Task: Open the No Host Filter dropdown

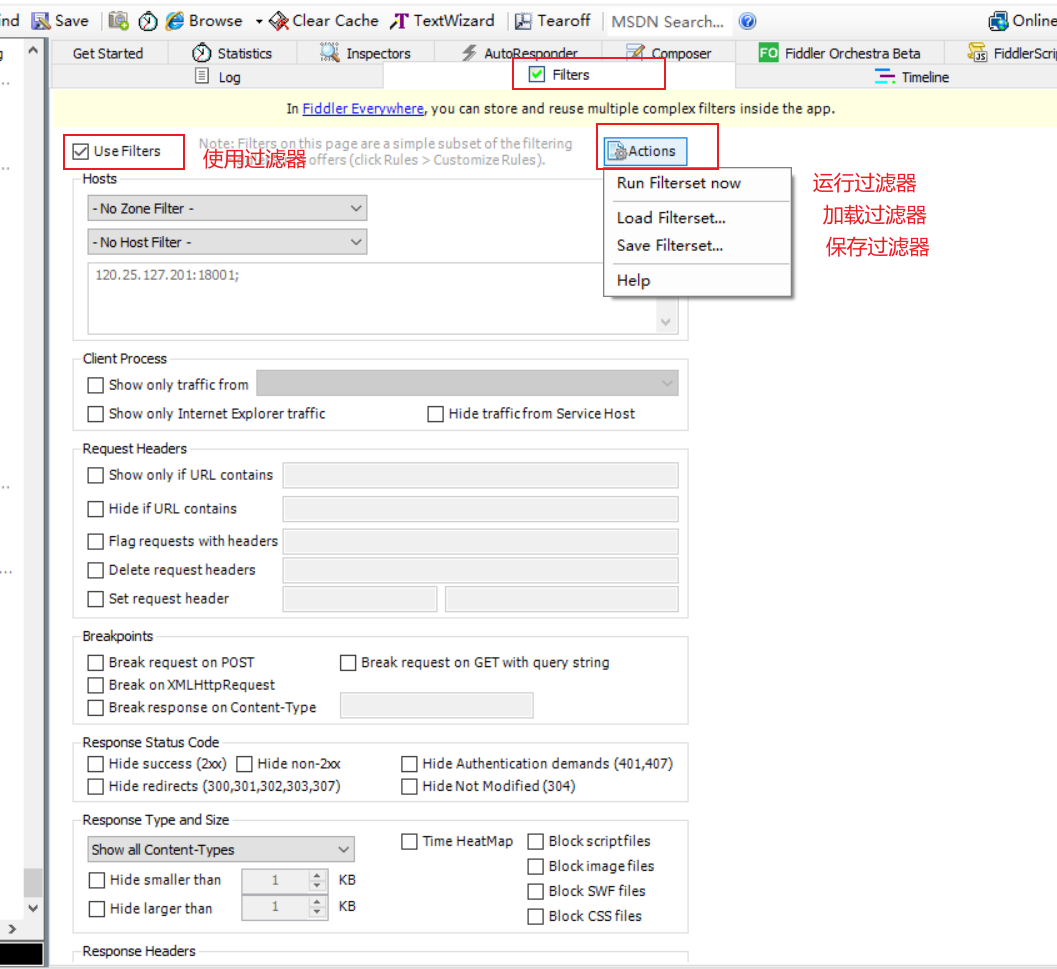Action: pos(227,242)
